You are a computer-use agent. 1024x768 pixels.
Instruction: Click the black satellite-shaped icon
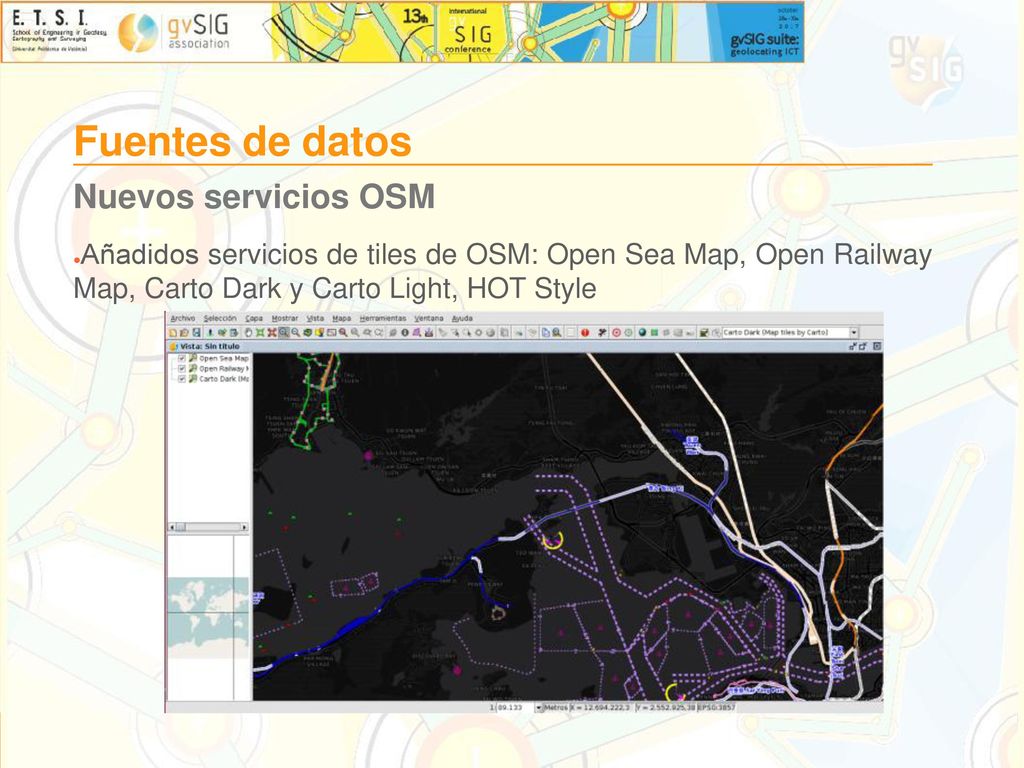coord(602,333)
